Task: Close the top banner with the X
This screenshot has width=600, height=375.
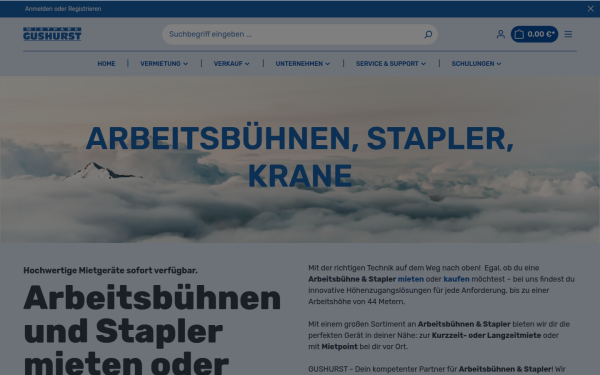Action: point(590,9)
